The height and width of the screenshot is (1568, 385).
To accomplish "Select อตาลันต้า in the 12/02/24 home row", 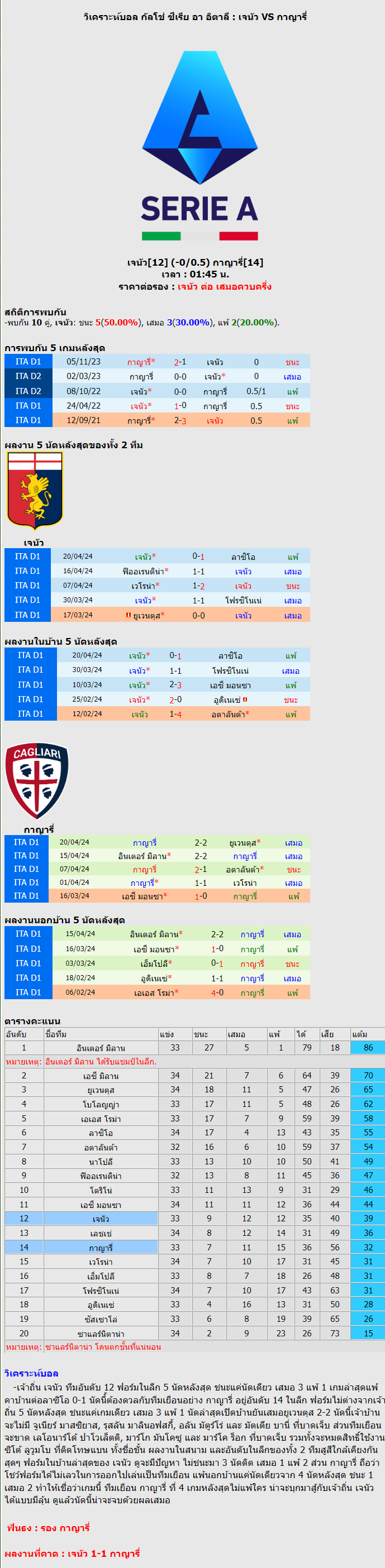I will [x=230, y=714].
